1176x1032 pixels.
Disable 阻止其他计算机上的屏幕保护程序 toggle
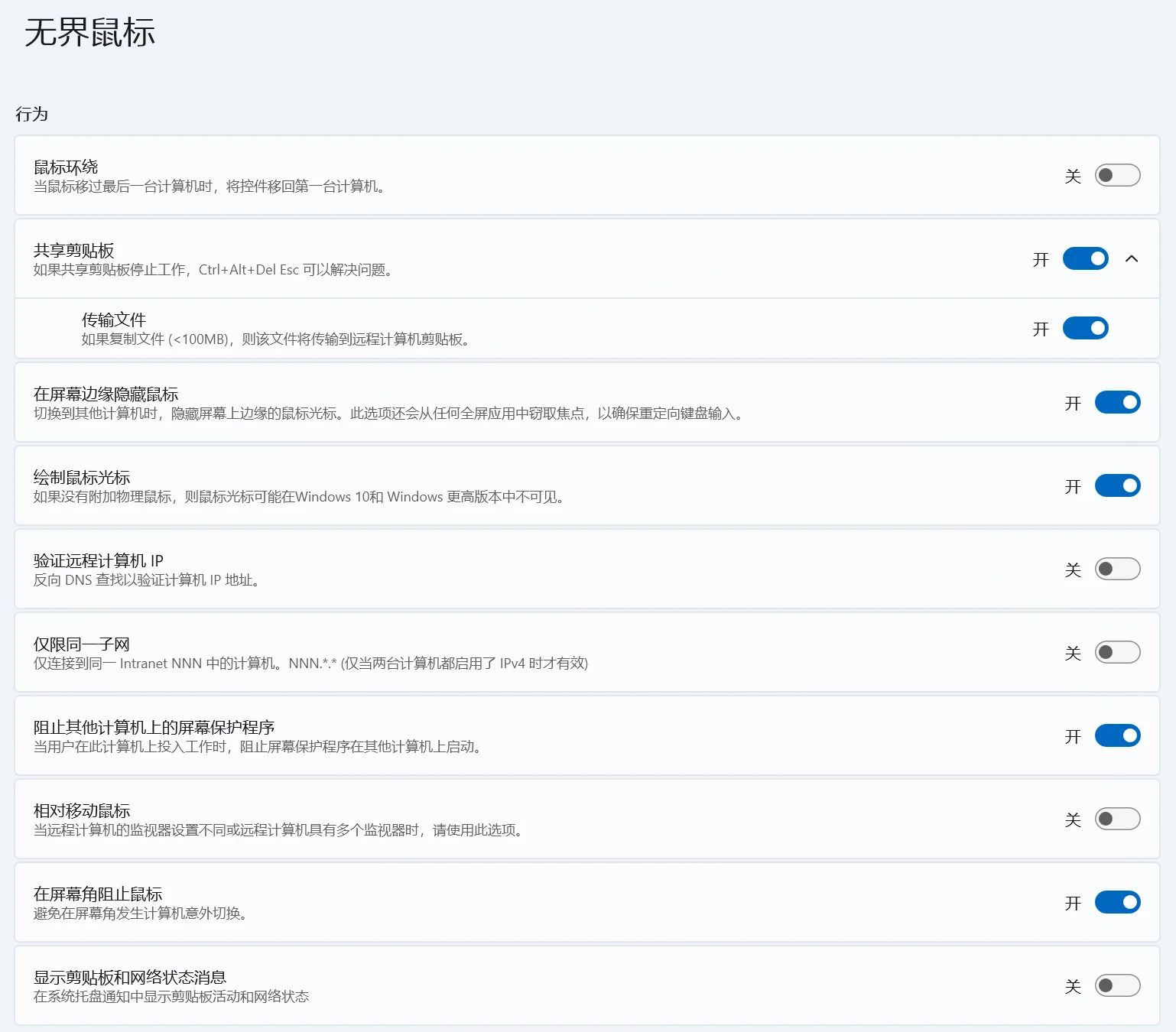click(x=1117, y=735)
